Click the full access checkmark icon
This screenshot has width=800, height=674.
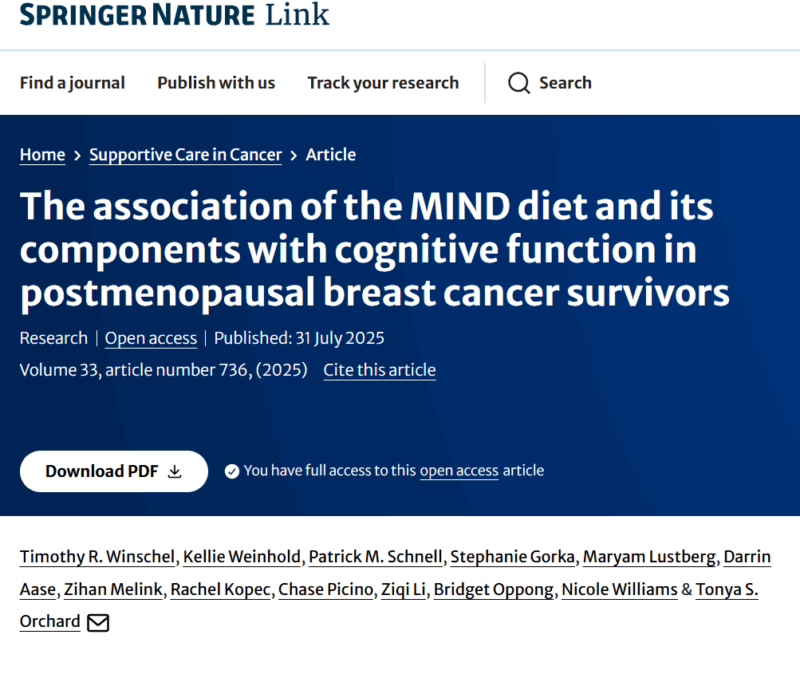232,471
